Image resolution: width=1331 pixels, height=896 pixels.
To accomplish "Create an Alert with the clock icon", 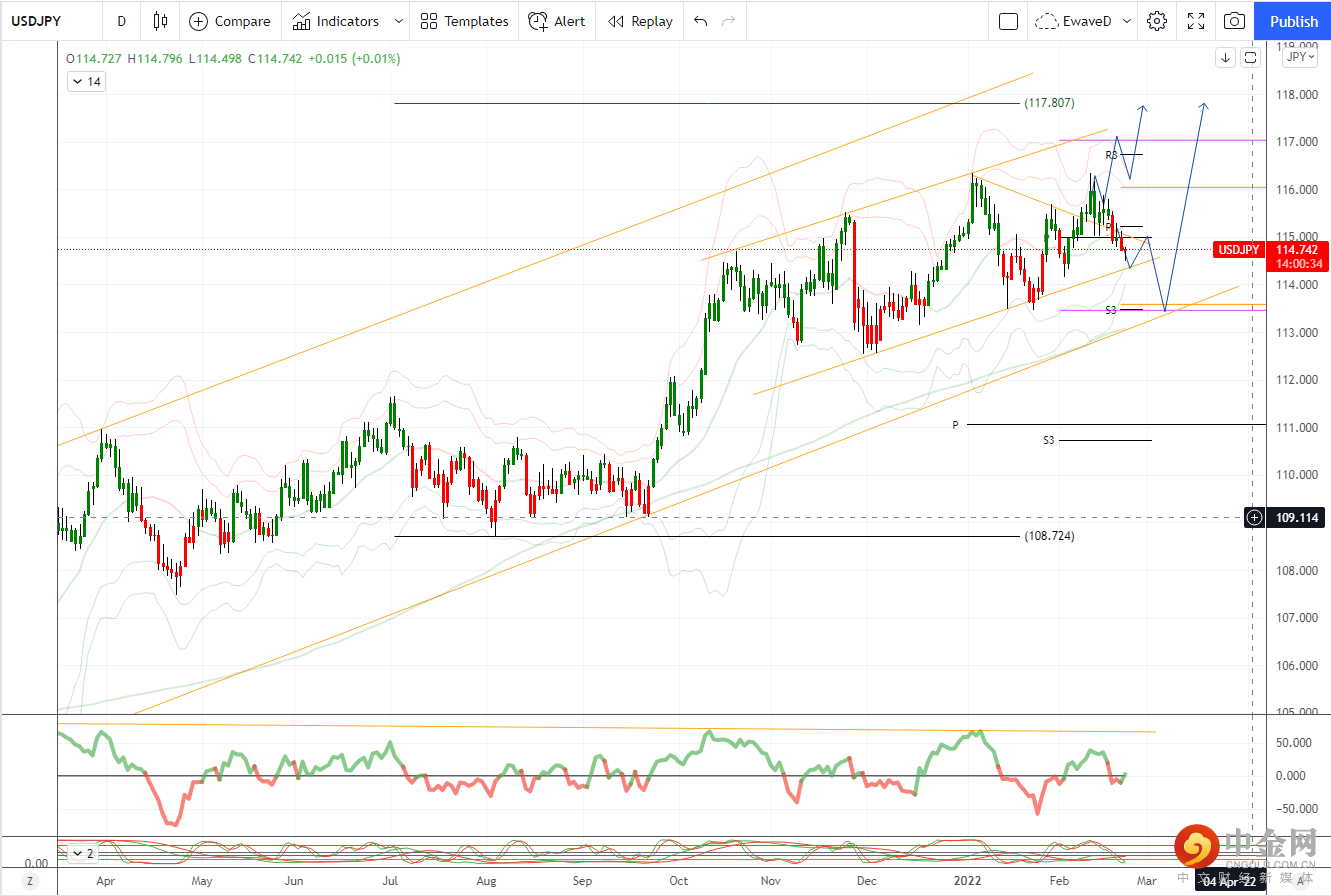I will [x=558, y=21].
